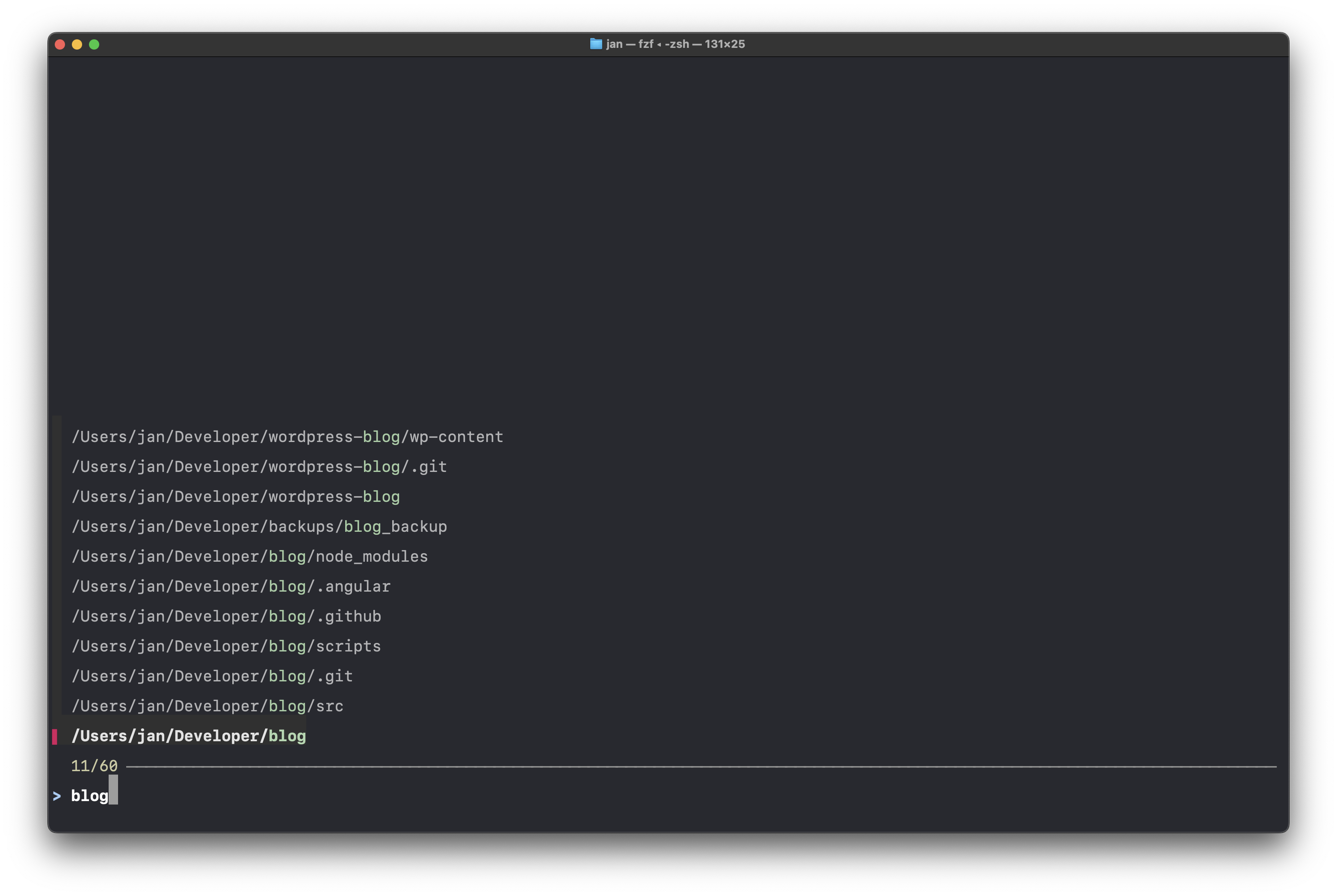
Task: Select the blog/scripts result line
Action: click(226, 646)
